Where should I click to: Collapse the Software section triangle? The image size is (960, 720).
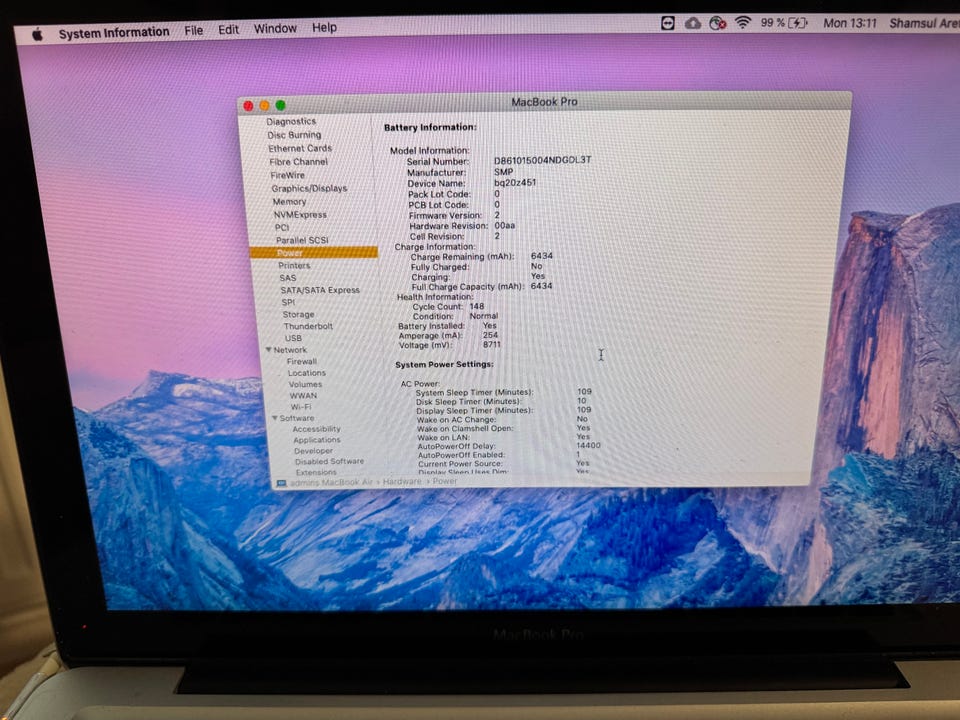pyautogui.click(x=275, y=418)
